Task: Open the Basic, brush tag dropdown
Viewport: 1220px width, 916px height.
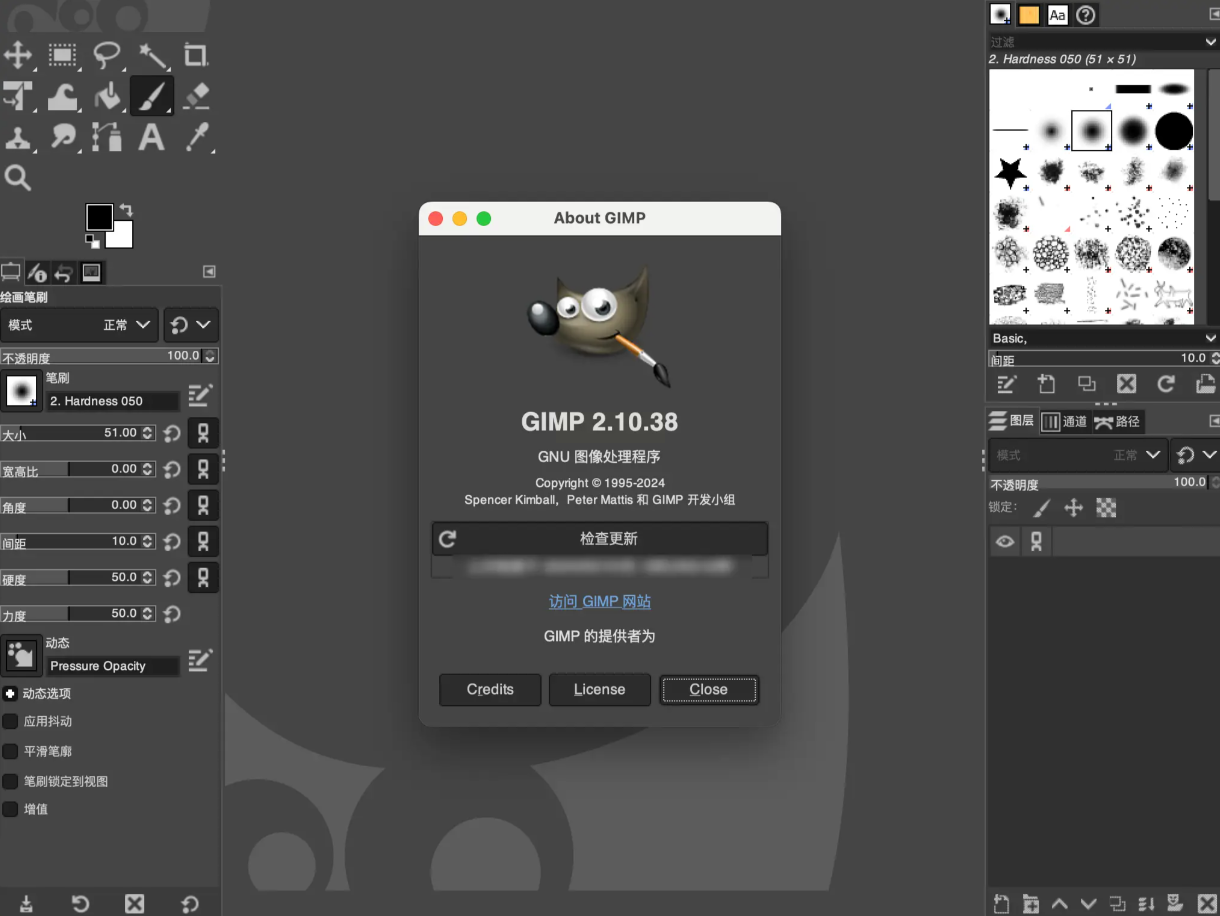Action: (1103, 338)
